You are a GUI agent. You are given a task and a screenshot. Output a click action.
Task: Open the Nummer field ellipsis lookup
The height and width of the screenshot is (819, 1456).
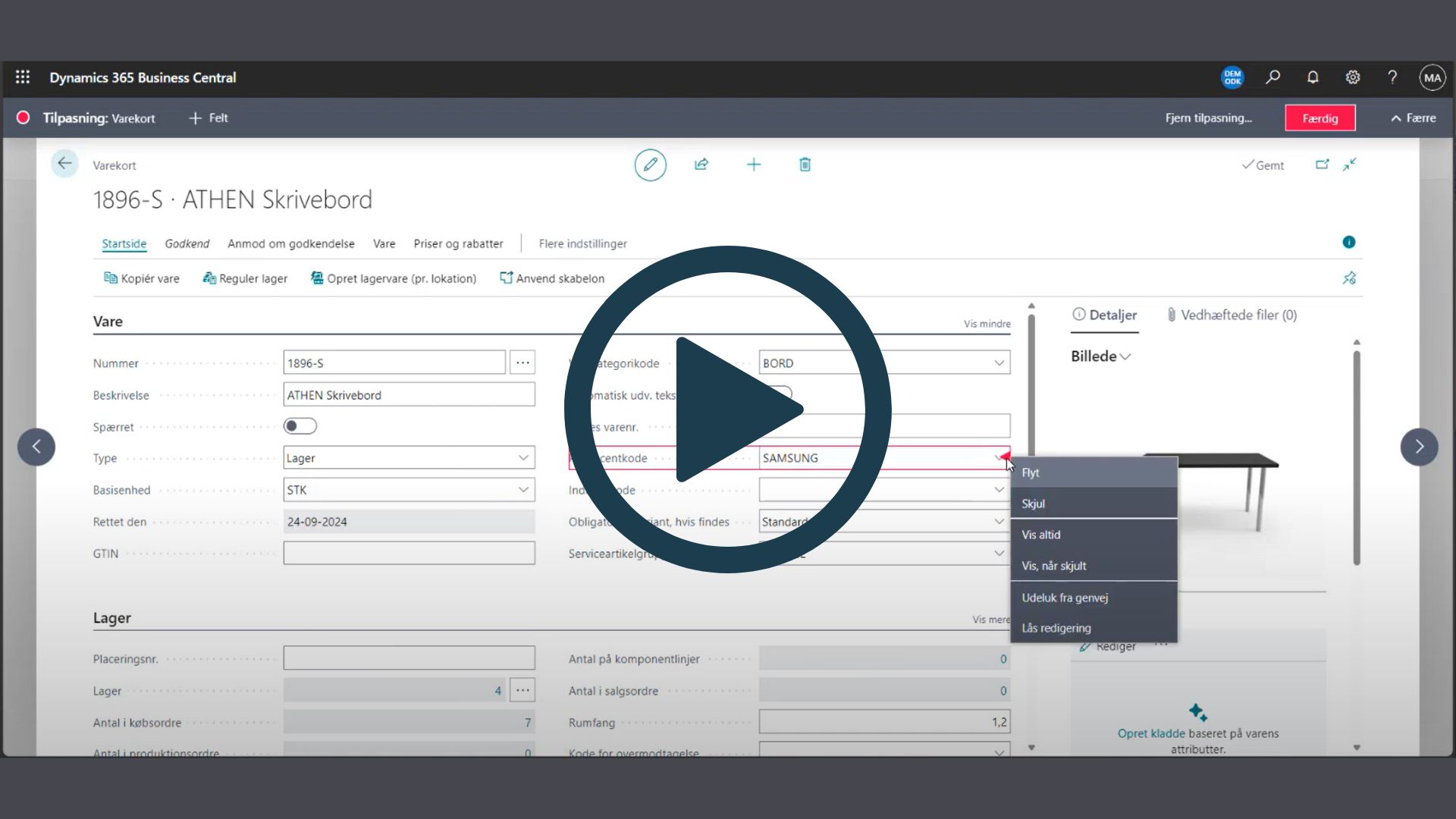tap(522, 362)
